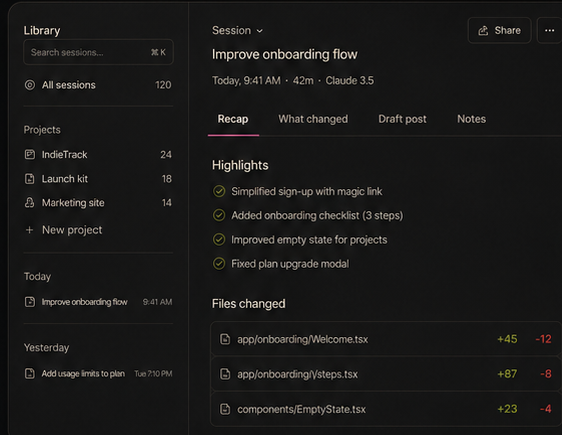Click the plus icon beside New project

(x=30, y=230)
